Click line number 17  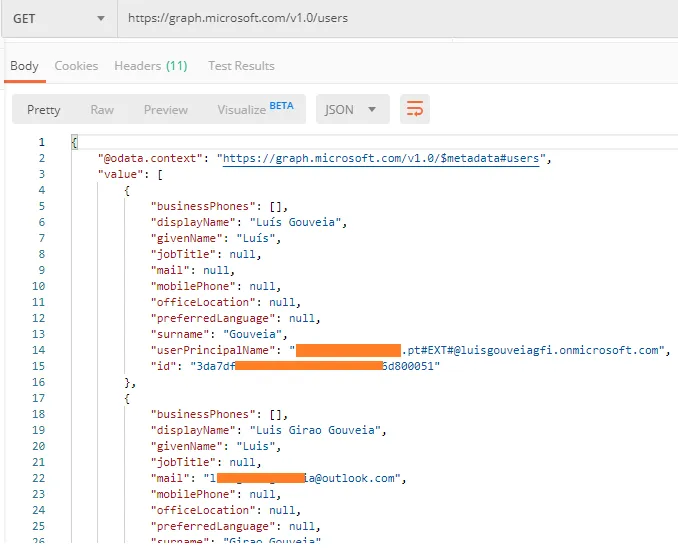[x=38, y=398]
